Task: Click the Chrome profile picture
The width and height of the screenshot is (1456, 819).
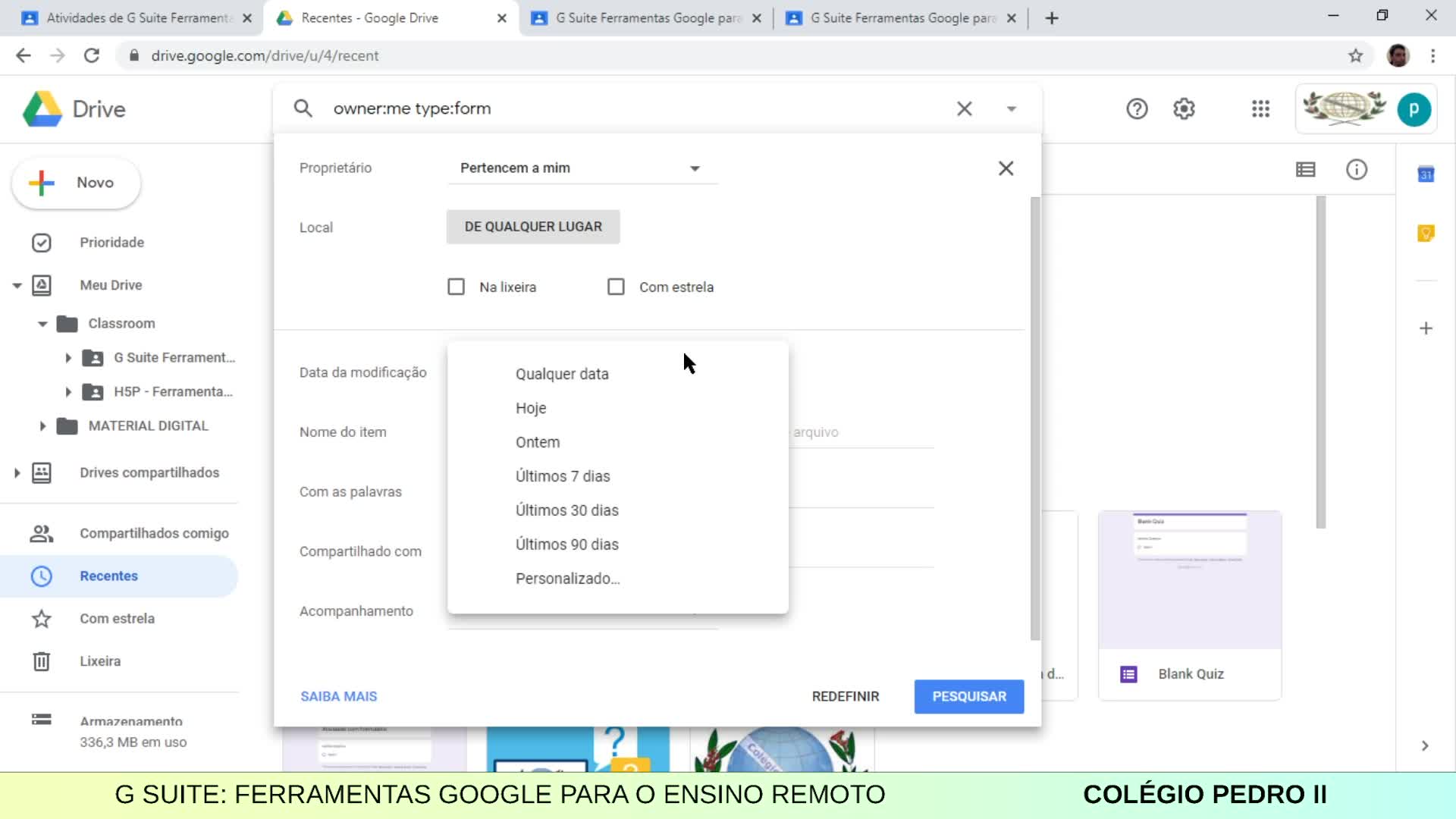Action: [x=1398, y=55]
